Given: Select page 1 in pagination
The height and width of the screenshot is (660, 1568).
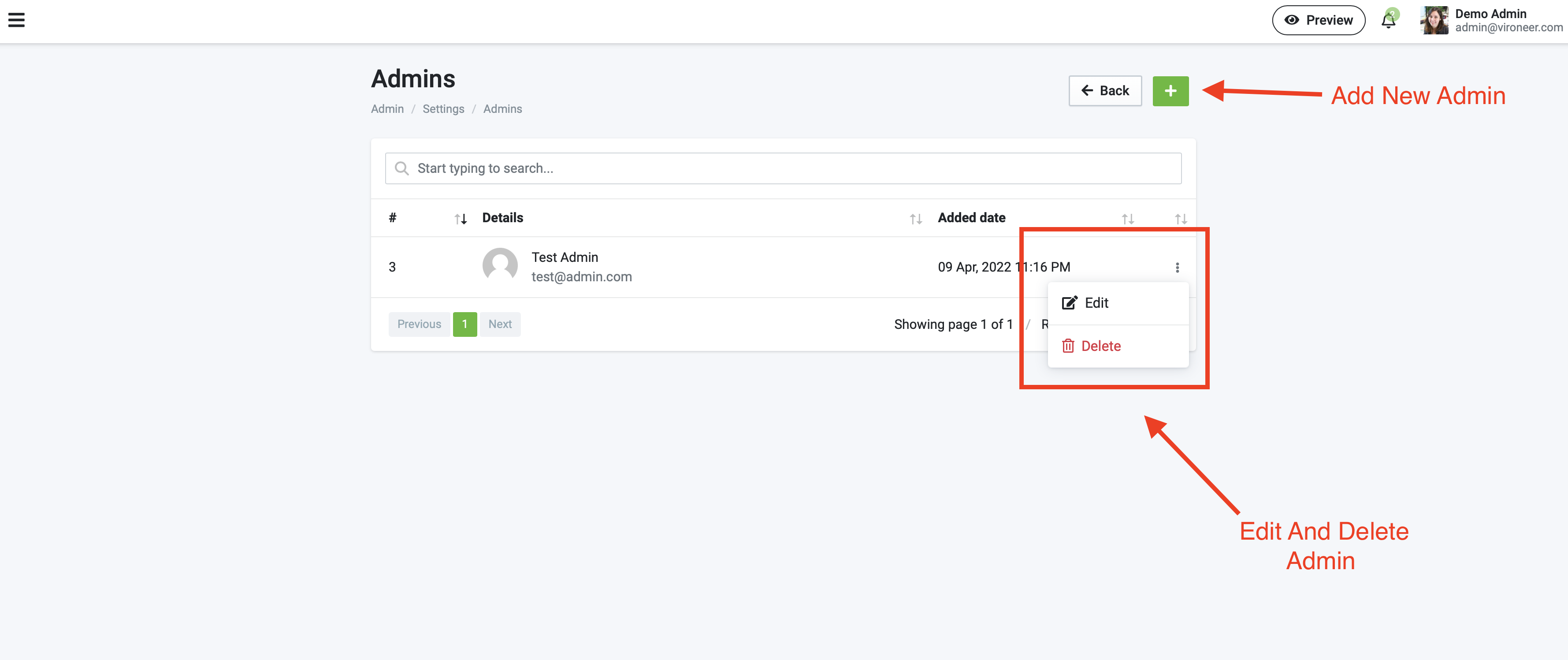Looking at the screenshot, I should point(464,324).
